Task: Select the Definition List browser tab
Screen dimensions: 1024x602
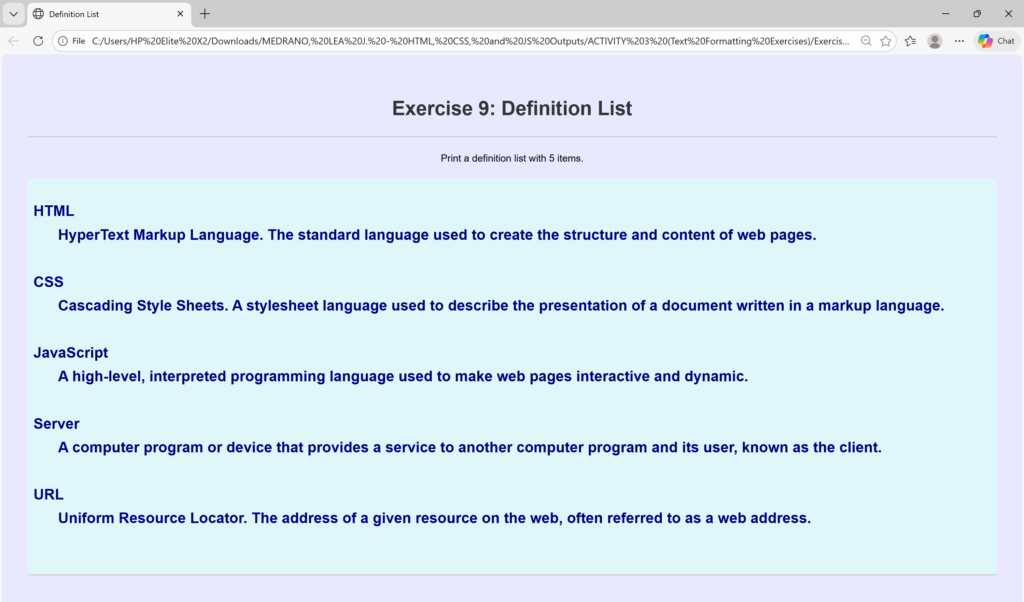Action: coord(100,14)
